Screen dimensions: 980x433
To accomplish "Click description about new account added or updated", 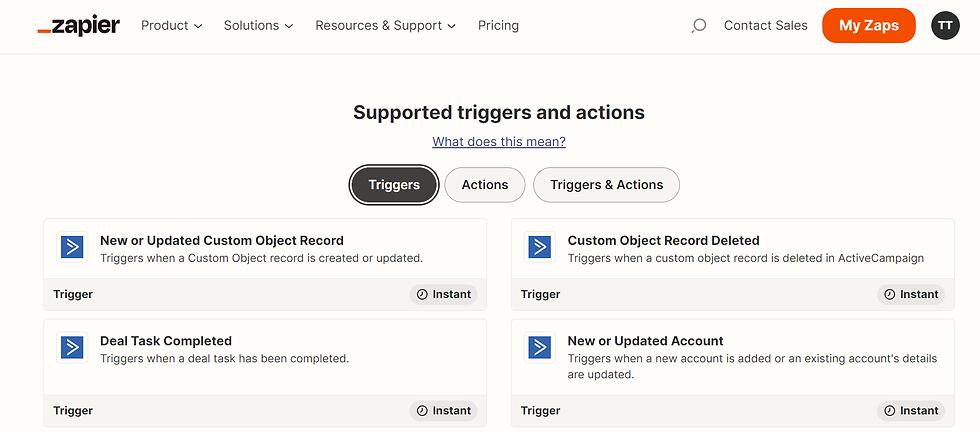I will pos(752,367).
